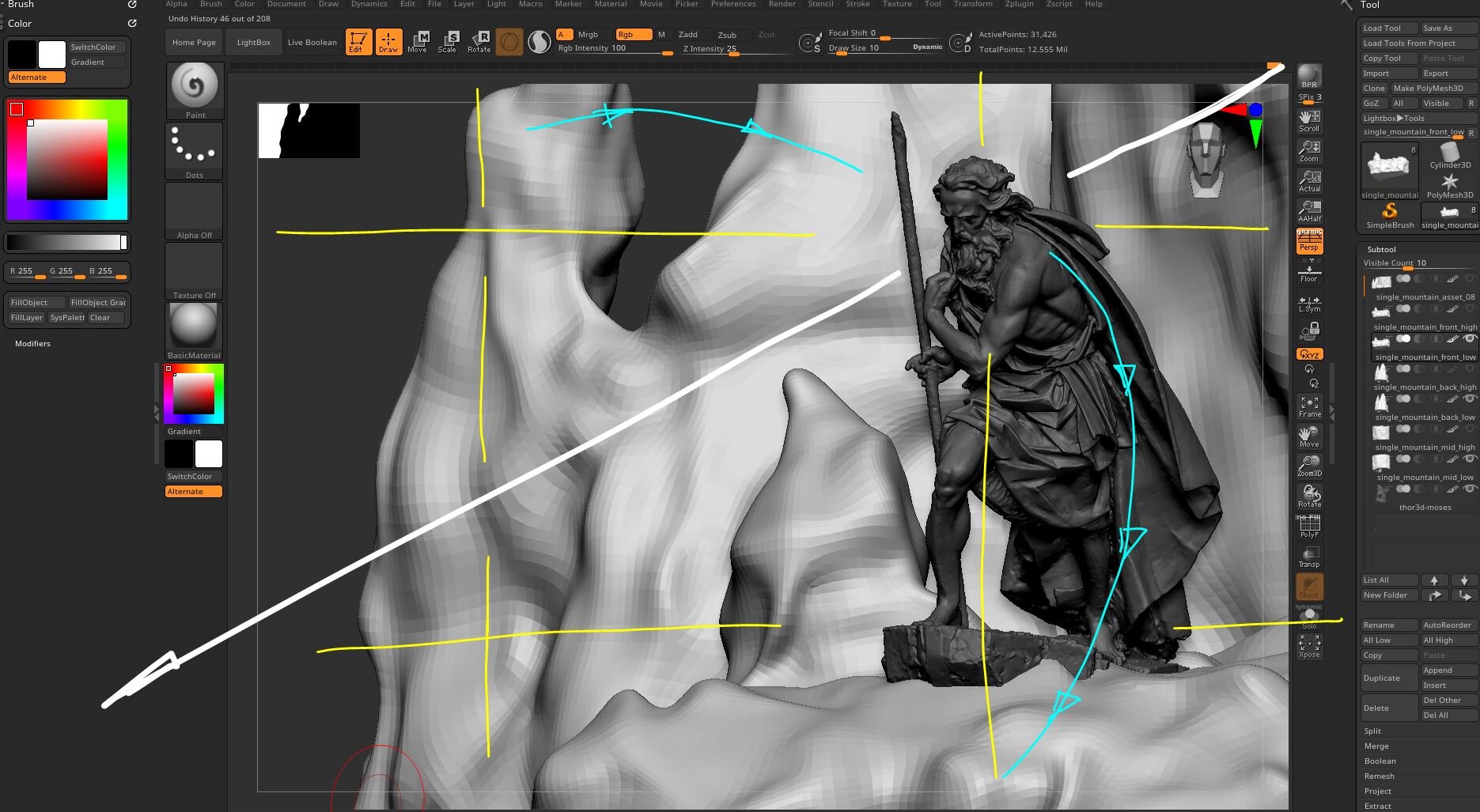Toggle Persp perspective mode

[x=1309, y=241]
